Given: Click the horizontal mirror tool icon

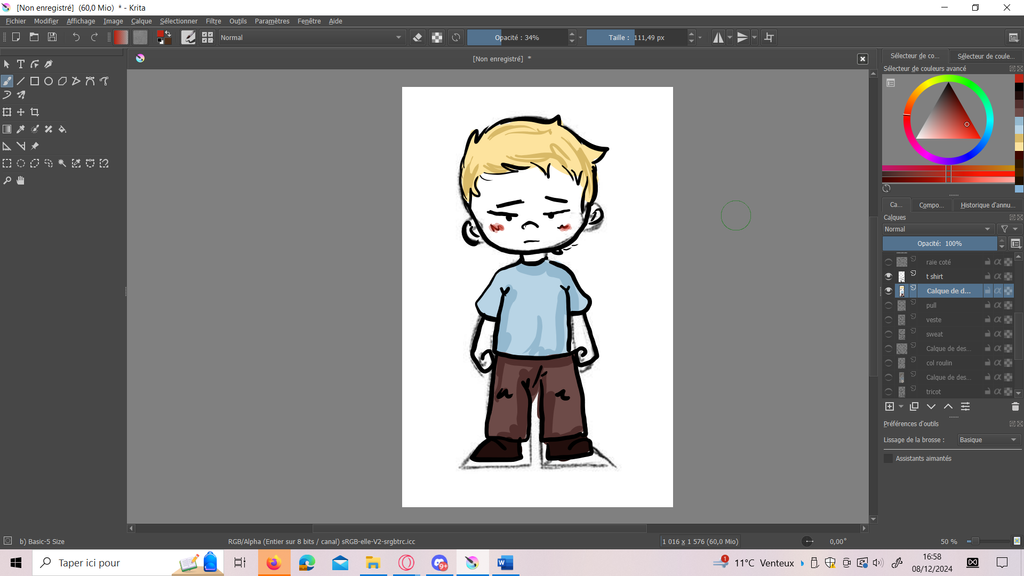Looking at the screenshot, I should (x=719, y=37).
